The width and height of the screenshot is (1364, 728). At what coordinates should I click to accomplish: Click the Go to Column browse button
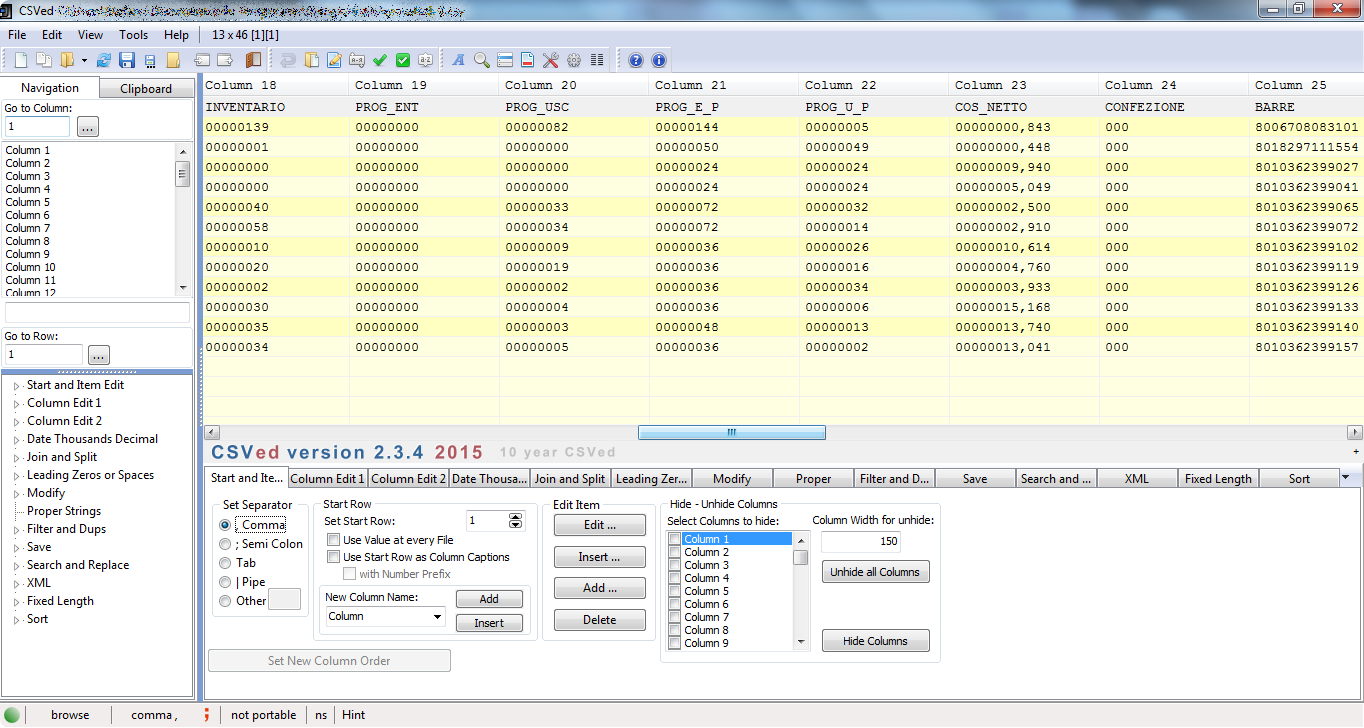click(88, 127)
